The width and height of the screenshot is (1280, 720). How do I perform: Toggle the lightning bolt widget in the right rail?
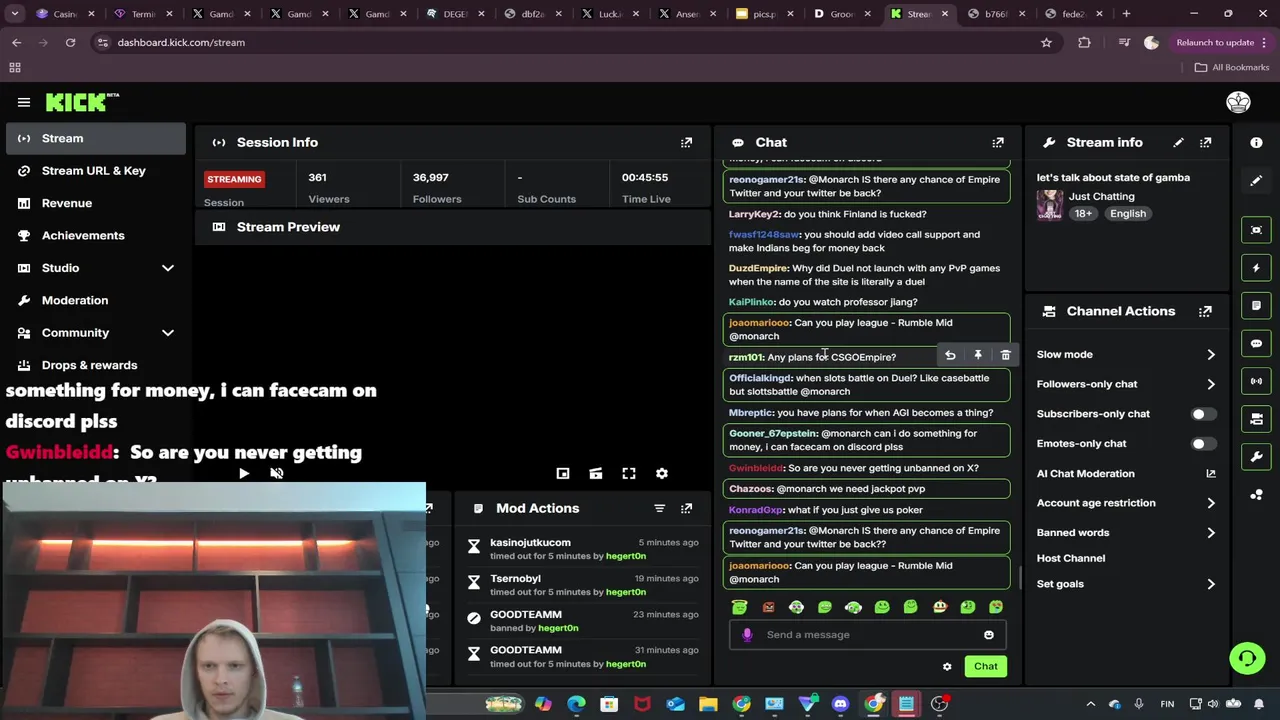pyautogui.click(x=1256, y=268)
